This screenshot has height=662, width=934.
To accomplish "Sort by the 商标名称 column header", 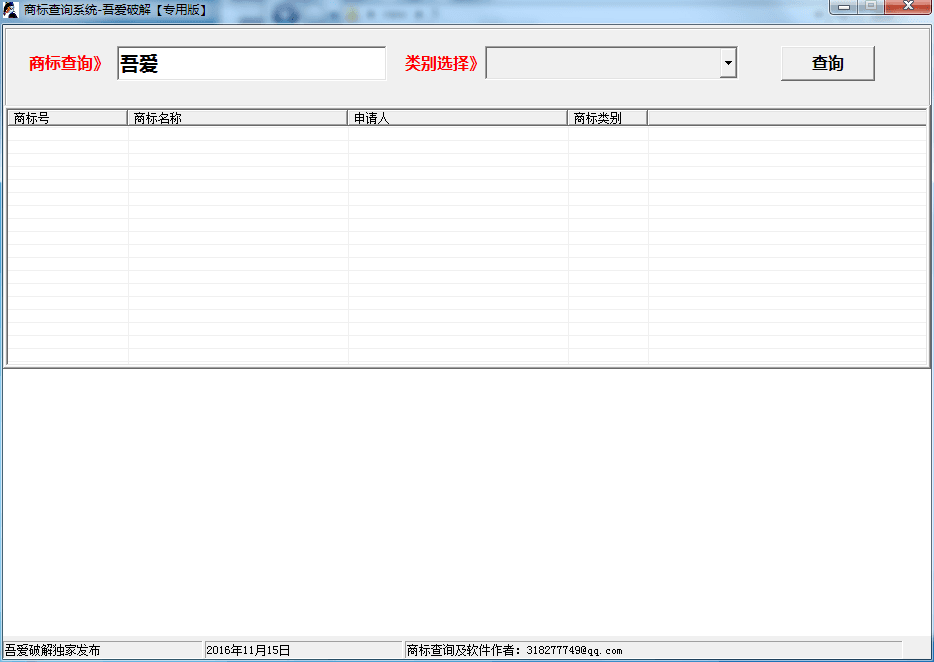I will coord(237,118).
